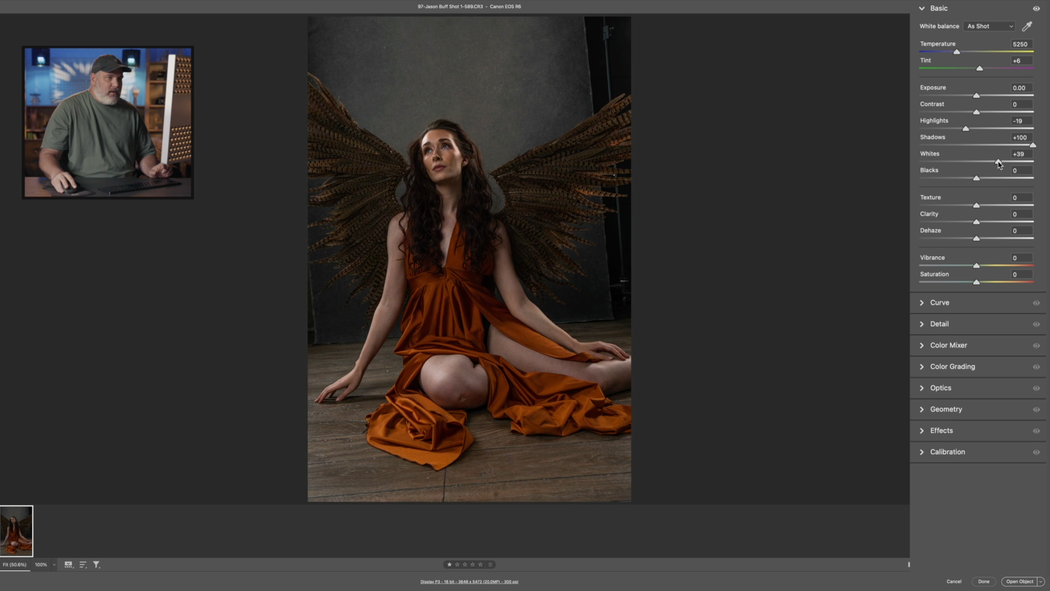Toggle visibility of Curve panel edits
Screen dimensions: 1050x591
[1036, 303]
